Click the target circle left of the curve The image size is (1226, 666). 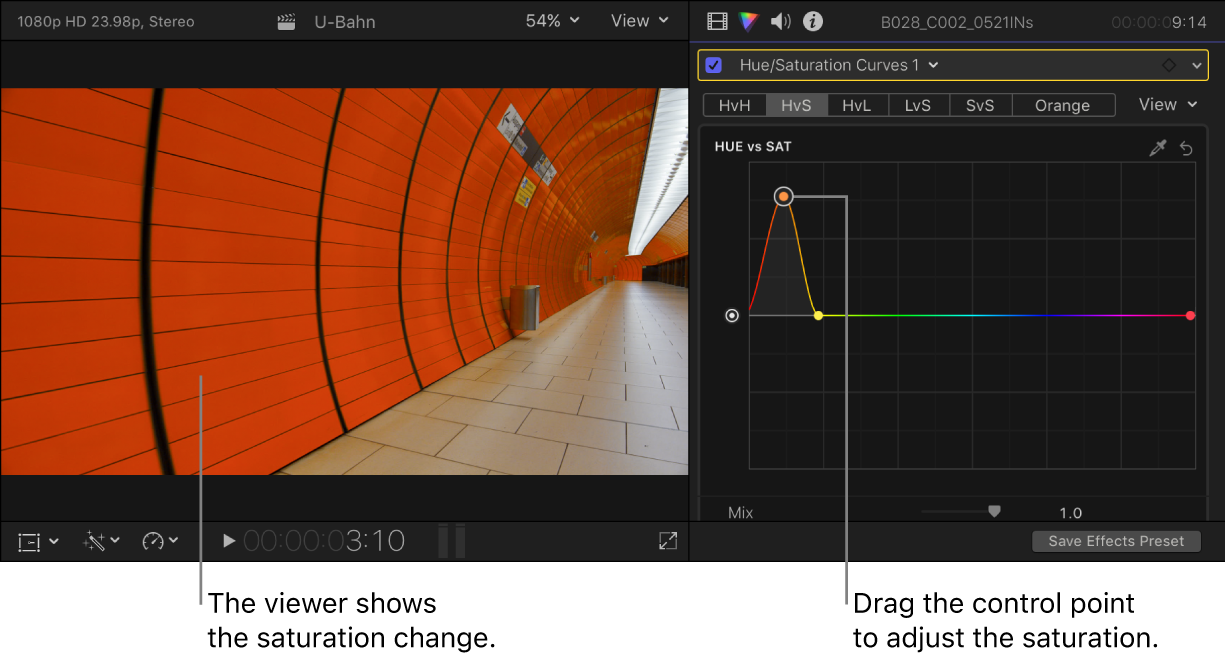click(731, 315)
